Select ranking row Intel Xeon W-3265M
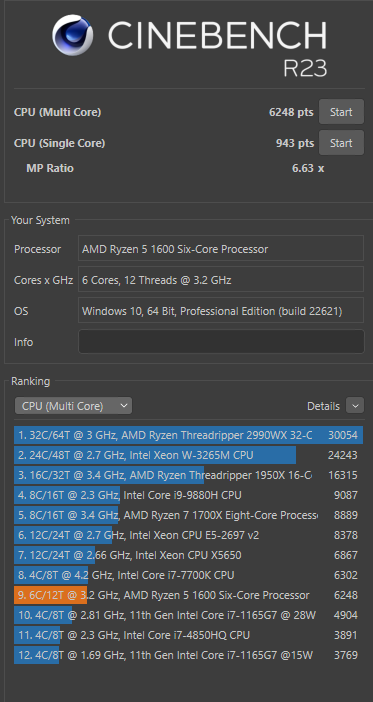The height and width of the screenshot is (702, 373). [x=188, y=455]
